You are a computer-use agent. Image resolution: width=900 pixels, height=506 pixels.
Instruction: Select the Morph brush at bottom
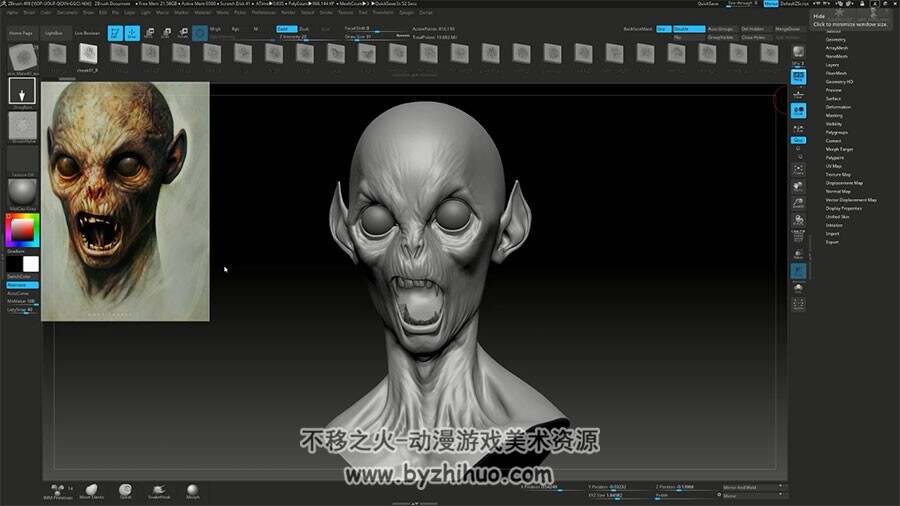(193, 491)
